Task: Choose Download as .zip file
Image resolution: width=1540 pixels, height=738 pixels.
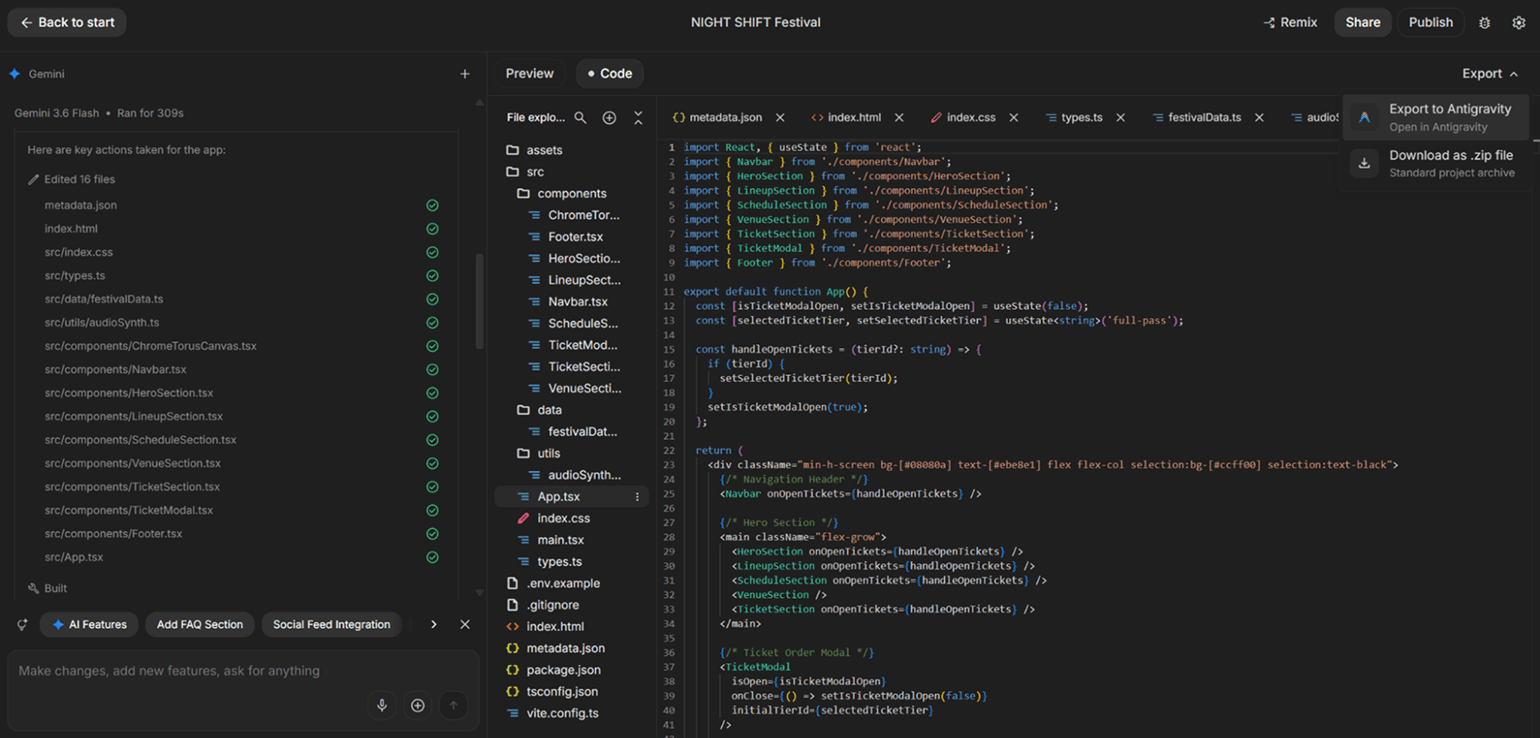Action: [x=1436, y=163]
